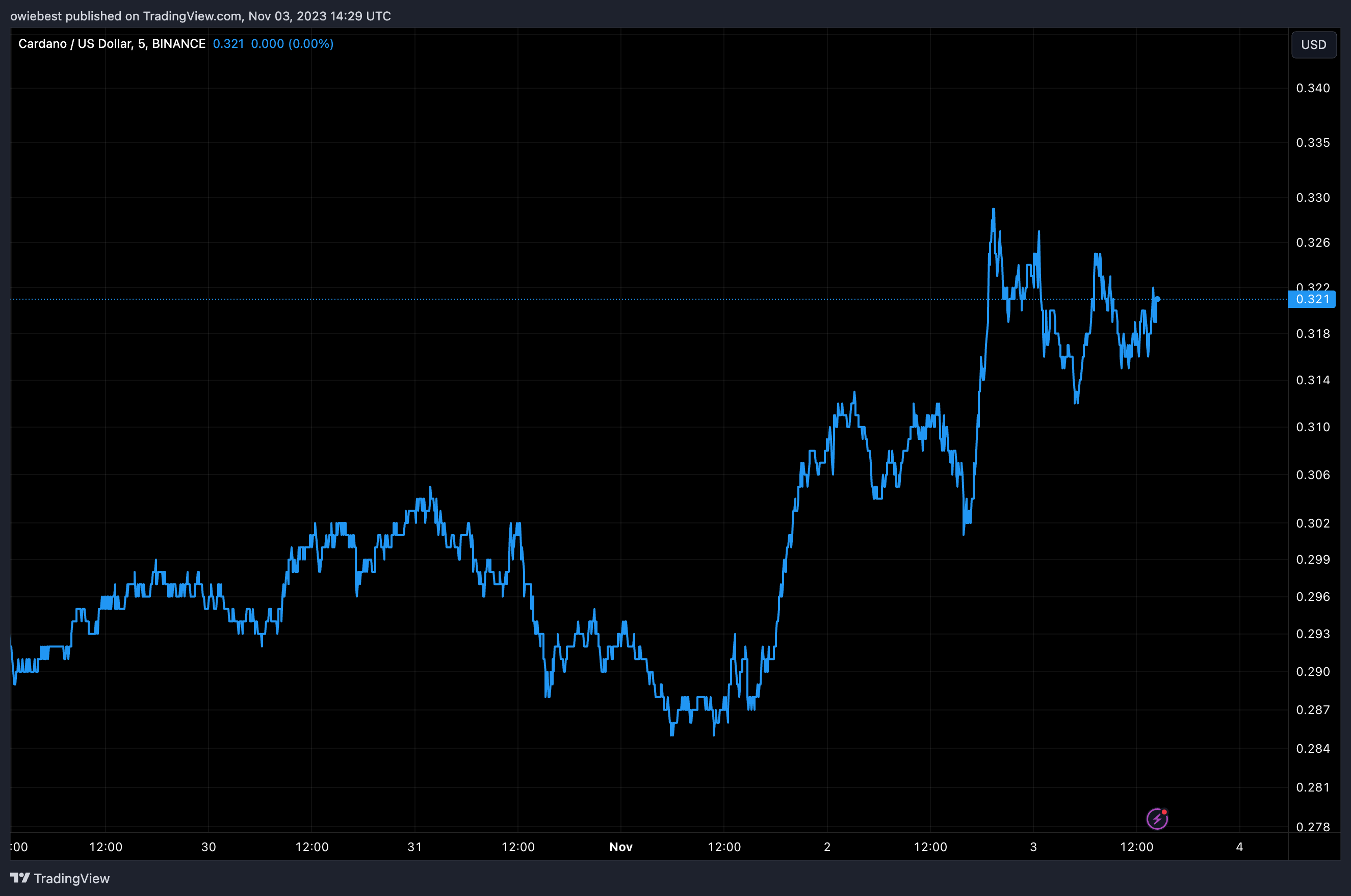The height and width of the screenshot is (896, 1351).
Task: Click the 2 date label on time axis
Action: pos(827,847)
